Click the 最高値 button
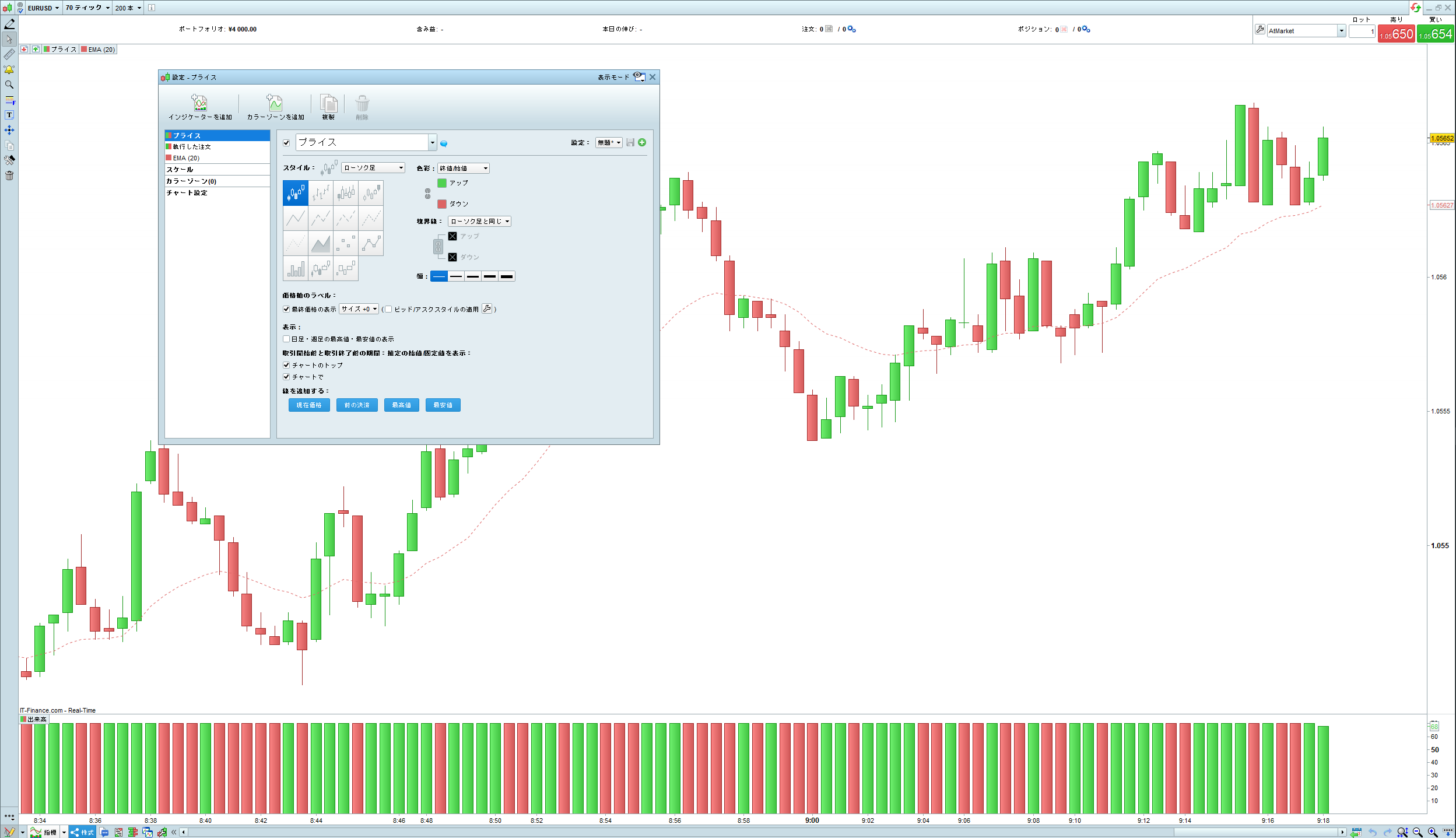Viewport: 1456px width, 838px height. (401, 405)
